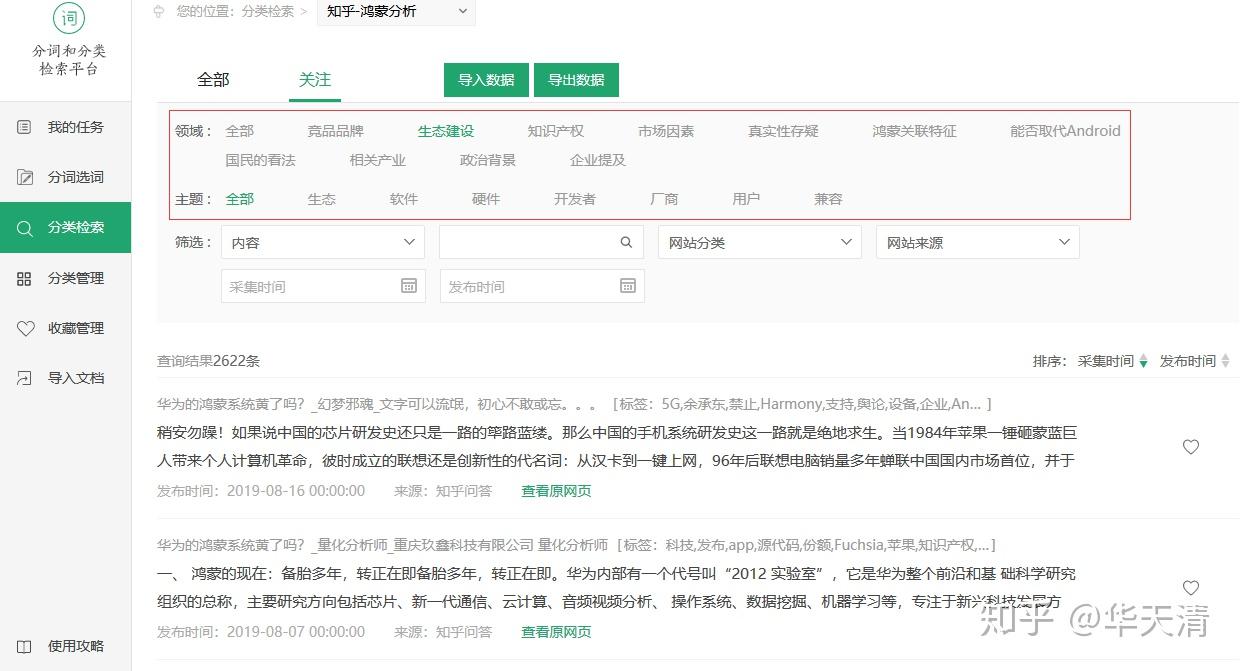
Task: Open 查看原网页 for 2019-08-16 article
Action: coord(556,491)
